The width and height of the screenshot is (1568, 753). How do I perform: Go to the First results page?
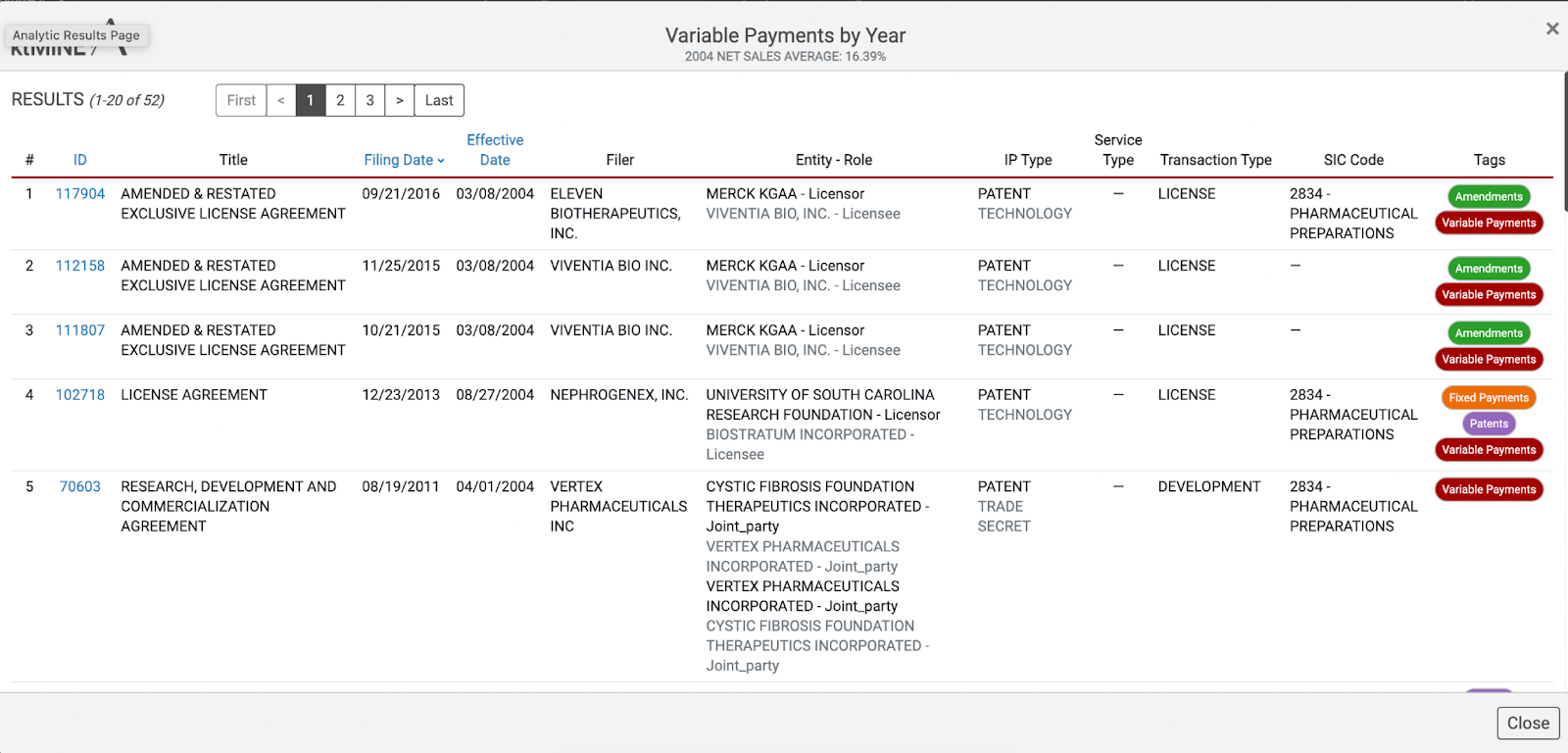point(241,100)
